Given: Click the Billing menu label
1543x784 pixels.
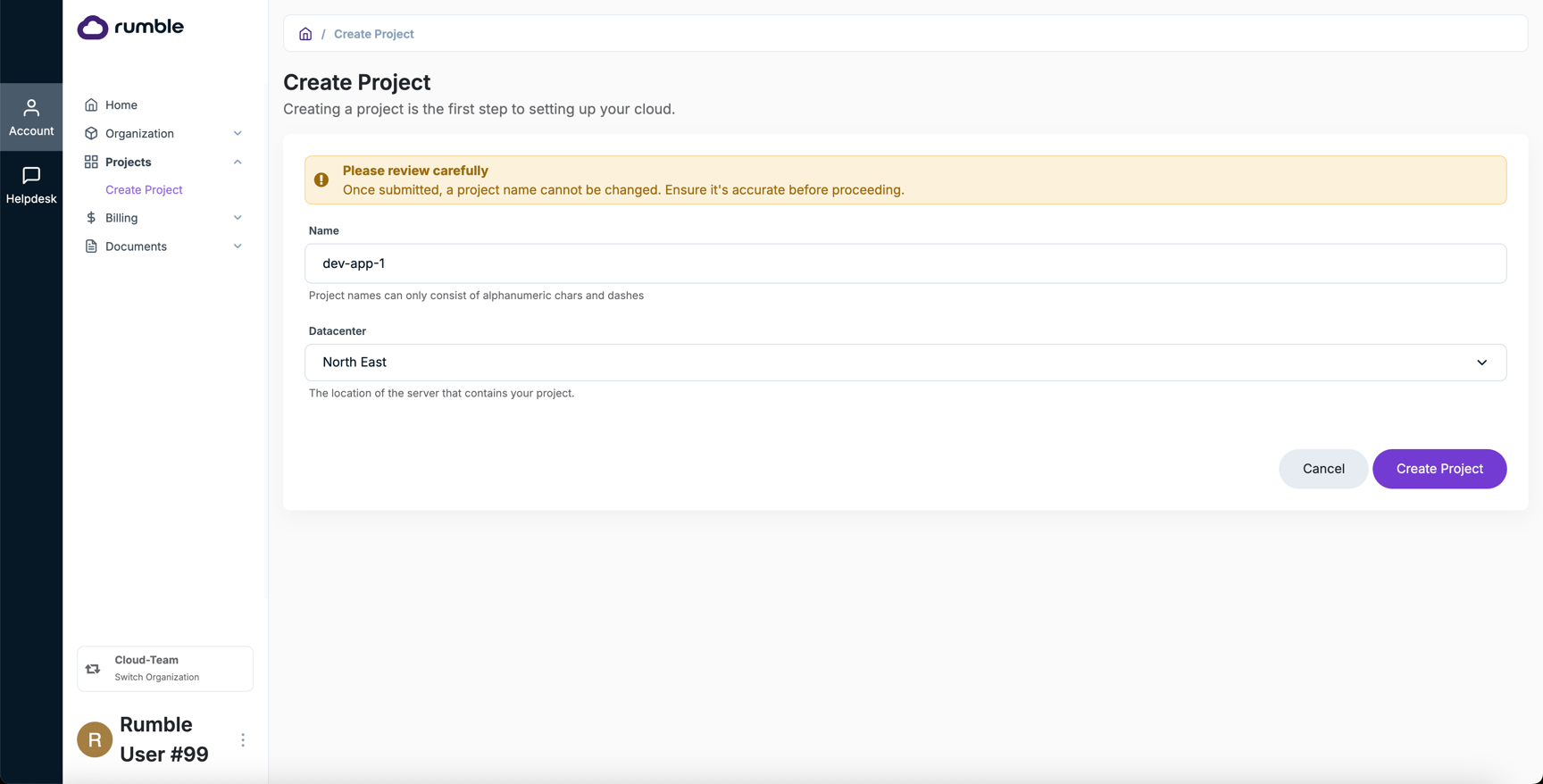Looking at the screenshot, I should point(121,218).
